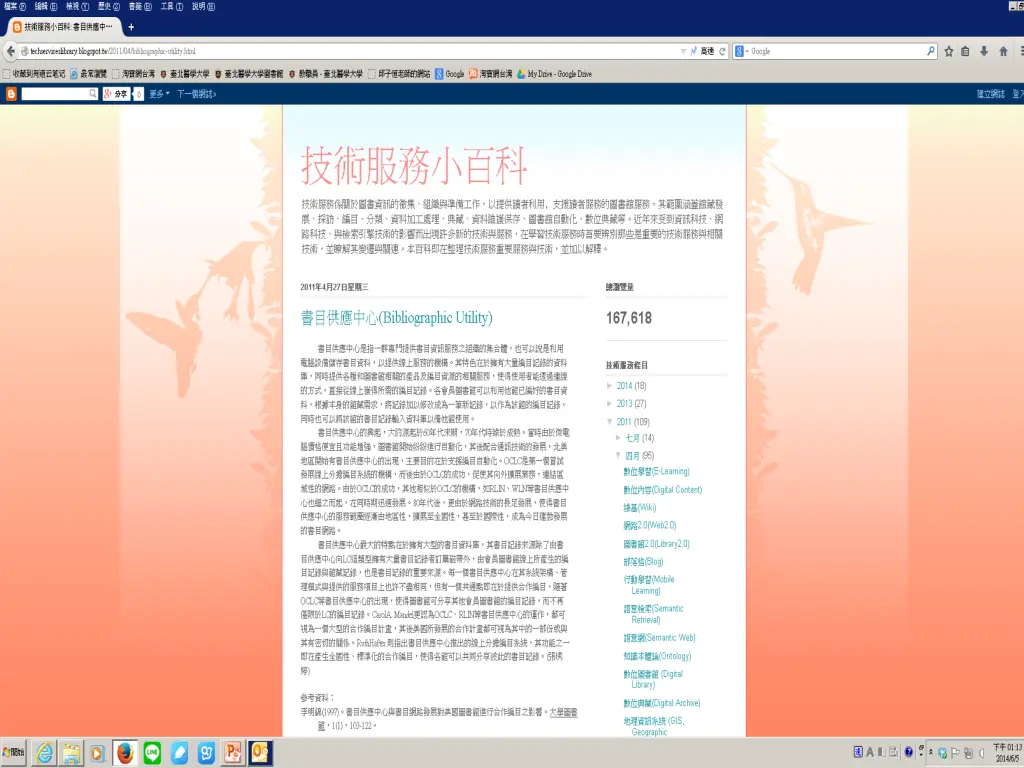Open Internet Explorer from the taskbar
The height and width of the screenshot is (768, 1024).
[45, 752]
